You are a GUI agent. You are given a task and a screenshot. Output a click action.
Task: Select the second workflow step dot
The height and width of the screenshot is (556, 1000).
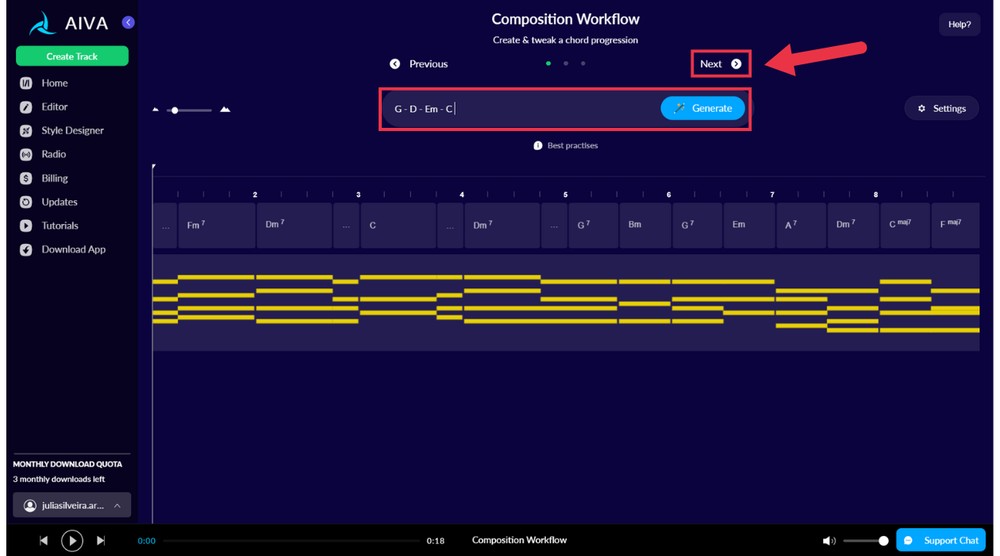(x=566, y=64)
